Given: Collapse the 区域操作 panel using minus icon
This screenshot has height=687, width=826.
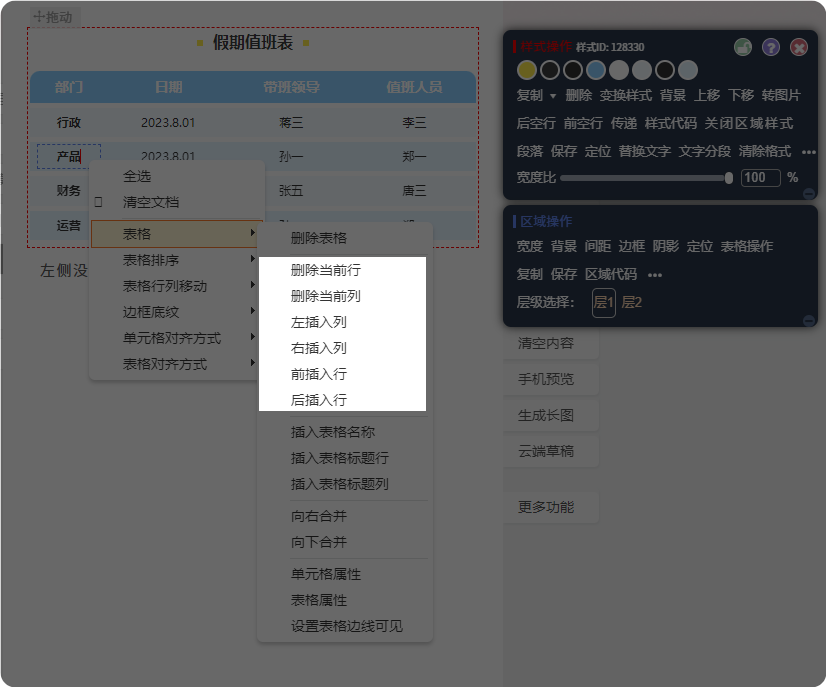Looking at the screenshot, I should coord(809,320).
